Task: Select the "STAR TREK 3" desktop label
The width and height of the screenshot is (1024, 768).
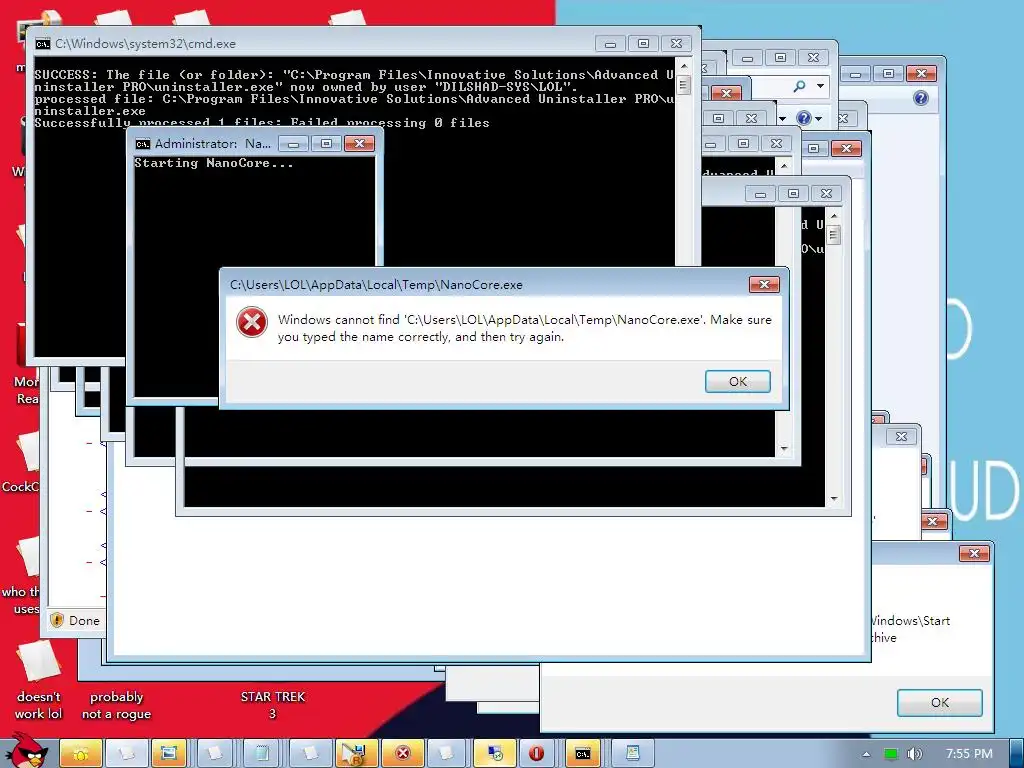Action: tap(273, 705)
